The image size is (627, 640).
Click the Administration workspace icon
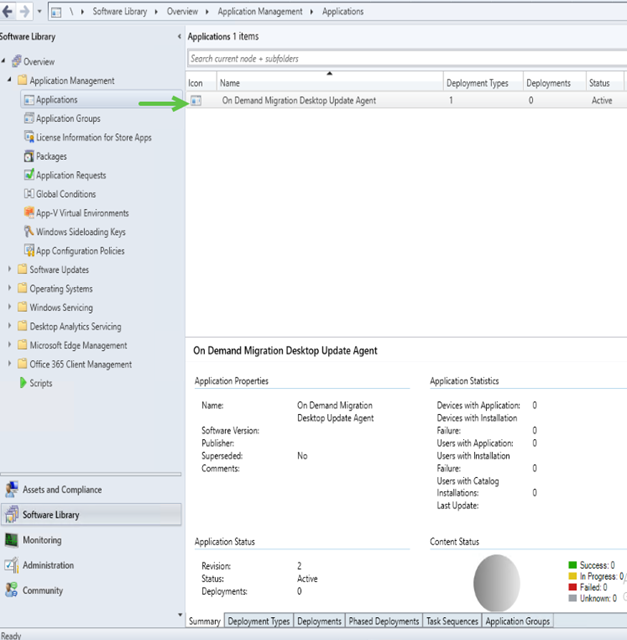click(11, 565)
